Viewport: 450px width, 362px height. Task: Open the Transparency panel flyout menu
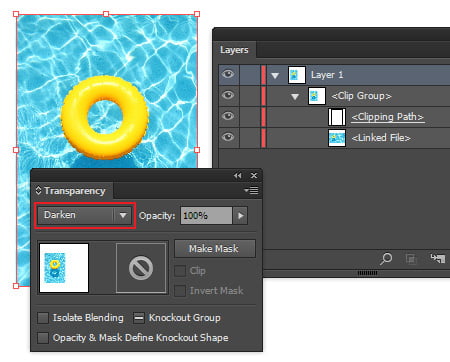[x=251, y=190]
